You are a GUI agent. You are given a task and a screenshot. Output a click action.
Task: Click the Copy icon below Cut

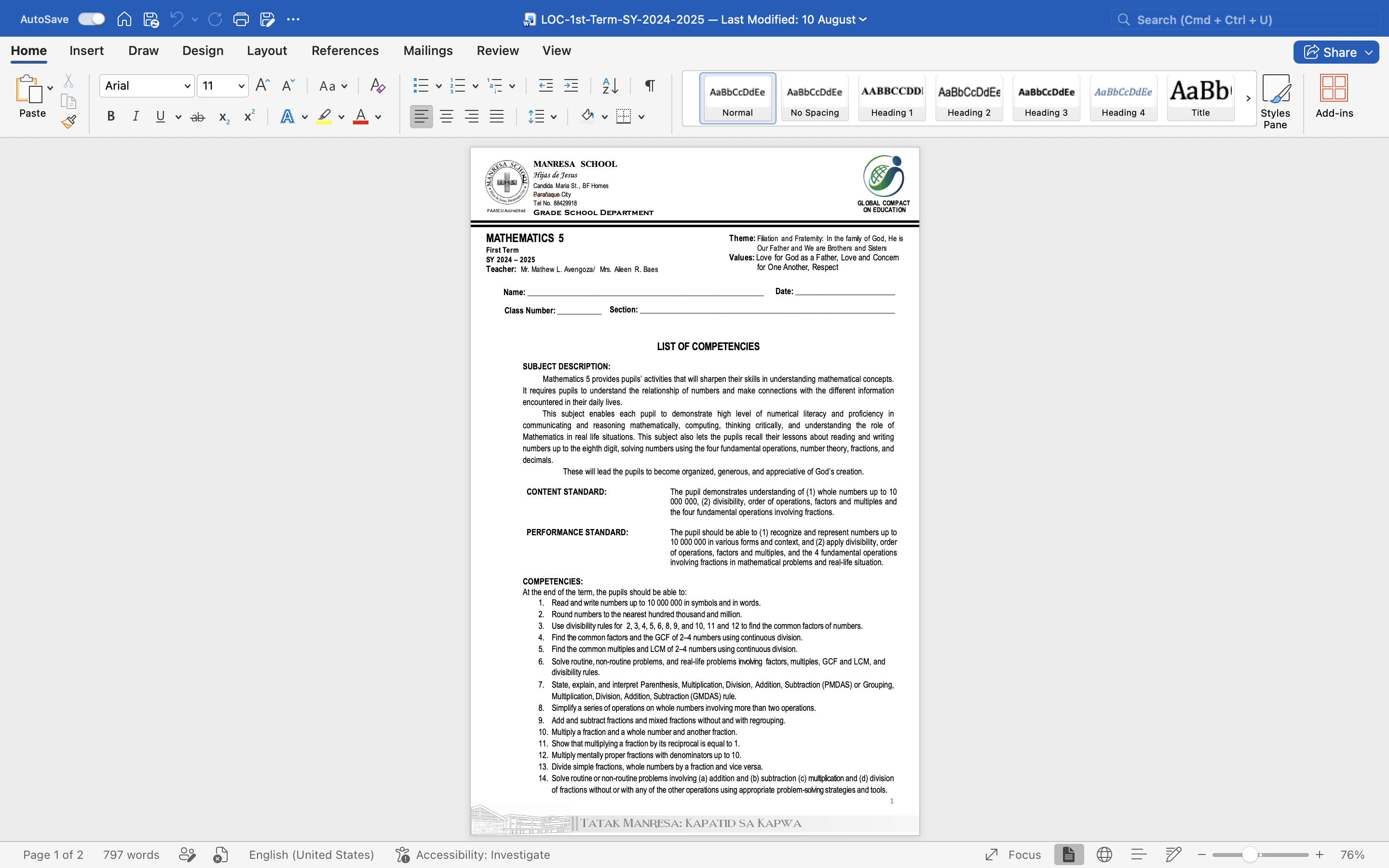click(68, 101)
